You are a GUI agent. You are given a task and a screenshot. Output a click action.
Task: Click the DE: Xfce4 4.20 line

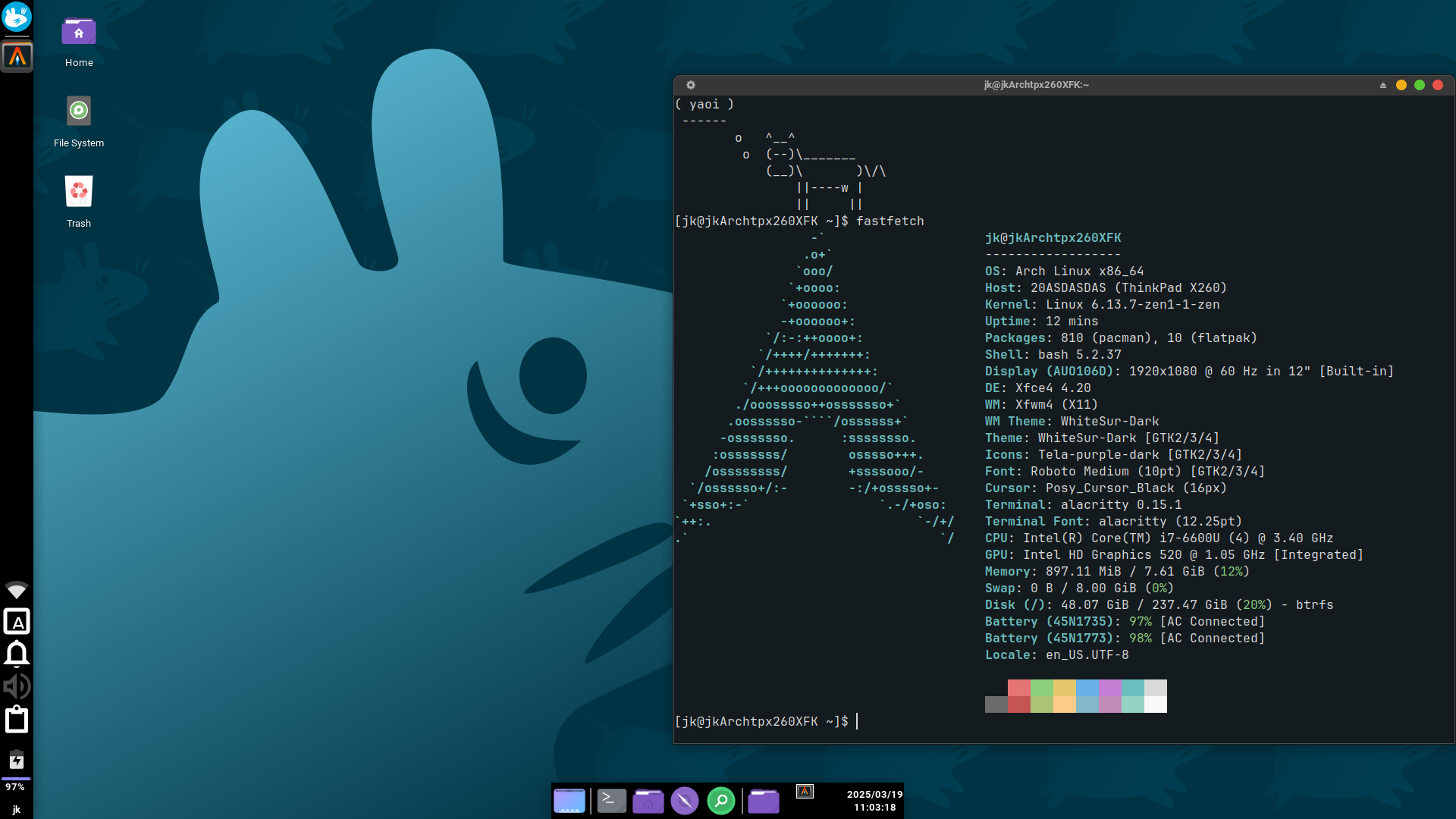pos(1037,388)
